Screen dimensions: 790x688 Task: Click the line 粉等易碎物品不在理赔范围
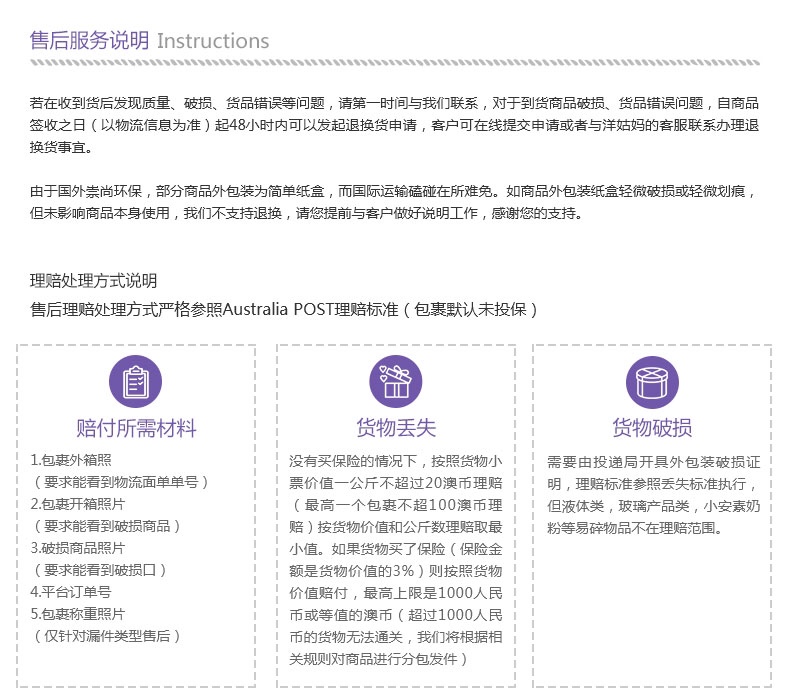click(635, 528)
